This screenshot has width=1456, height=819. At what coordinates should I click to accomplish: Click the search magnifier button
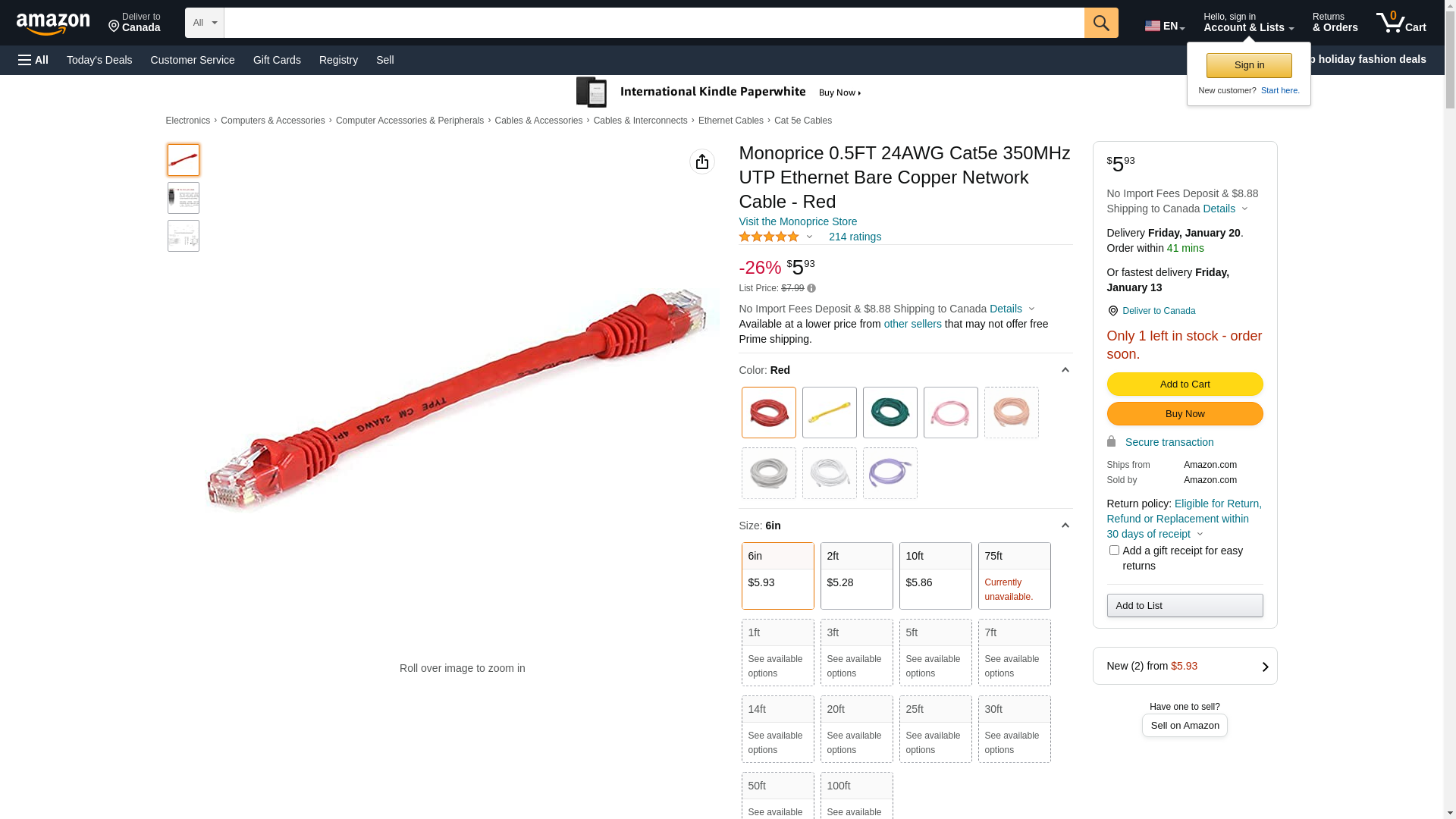(1100, 23)
